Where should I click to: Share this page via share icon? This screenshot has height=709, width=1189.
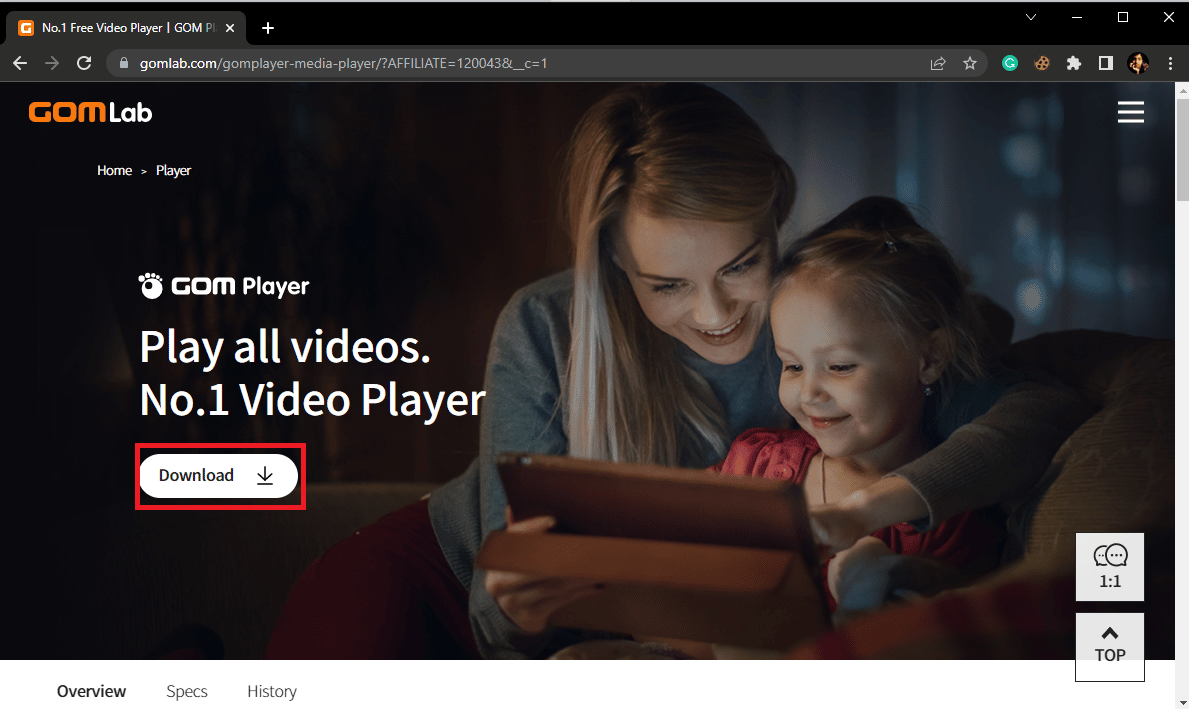tap(938, 64)
